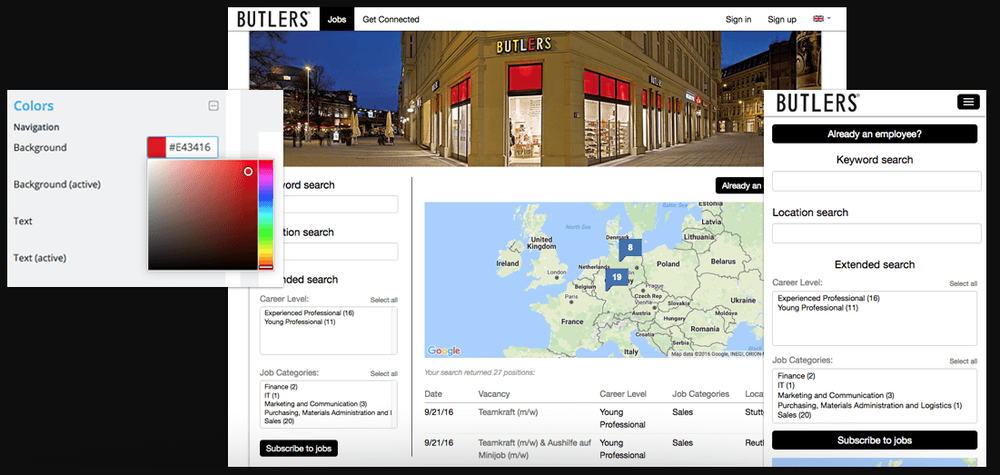Select Sales (20) in mobile Job Categories
Screen dimensions: 1000x475
pos(794,415)
